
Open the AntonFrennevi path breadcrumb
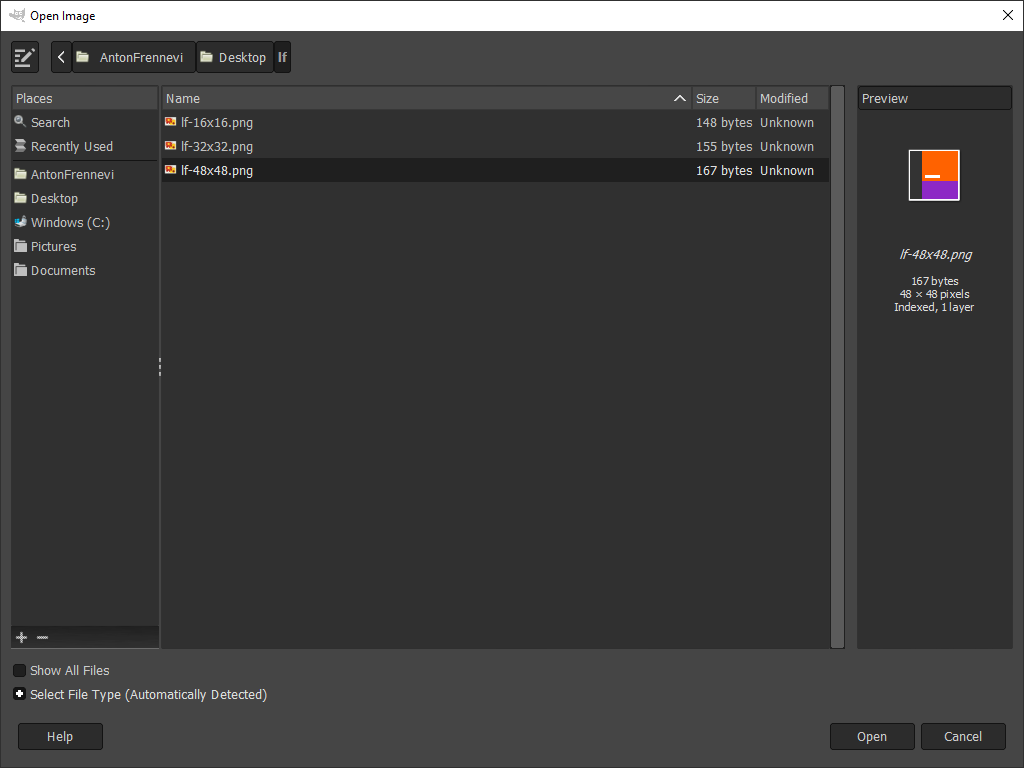pyautogui.click(x=133, y=57)
